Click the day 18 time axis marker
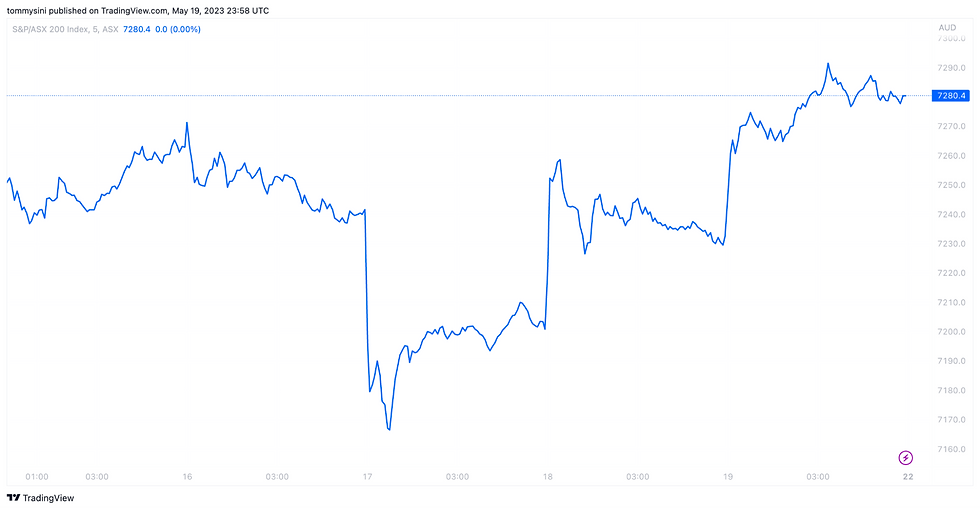 tap(547, 477)
